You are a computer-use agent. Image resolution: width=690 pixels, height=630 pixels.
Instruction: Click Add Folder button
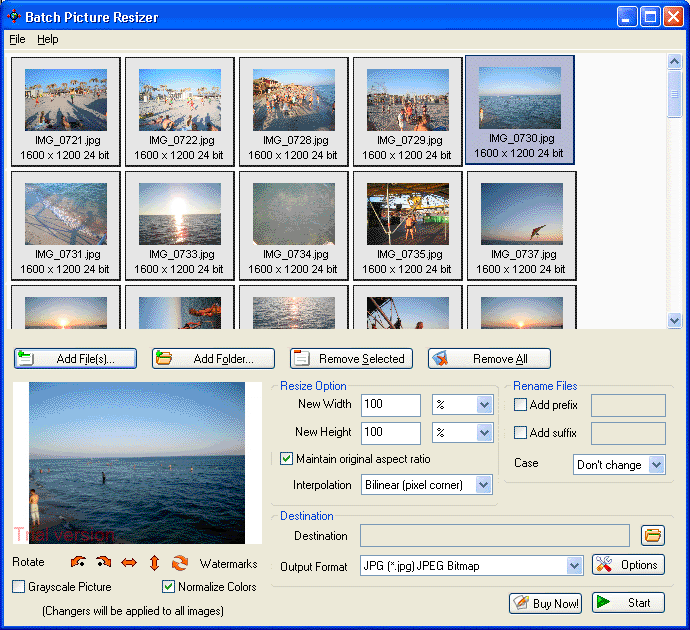[x=215, y=359]
